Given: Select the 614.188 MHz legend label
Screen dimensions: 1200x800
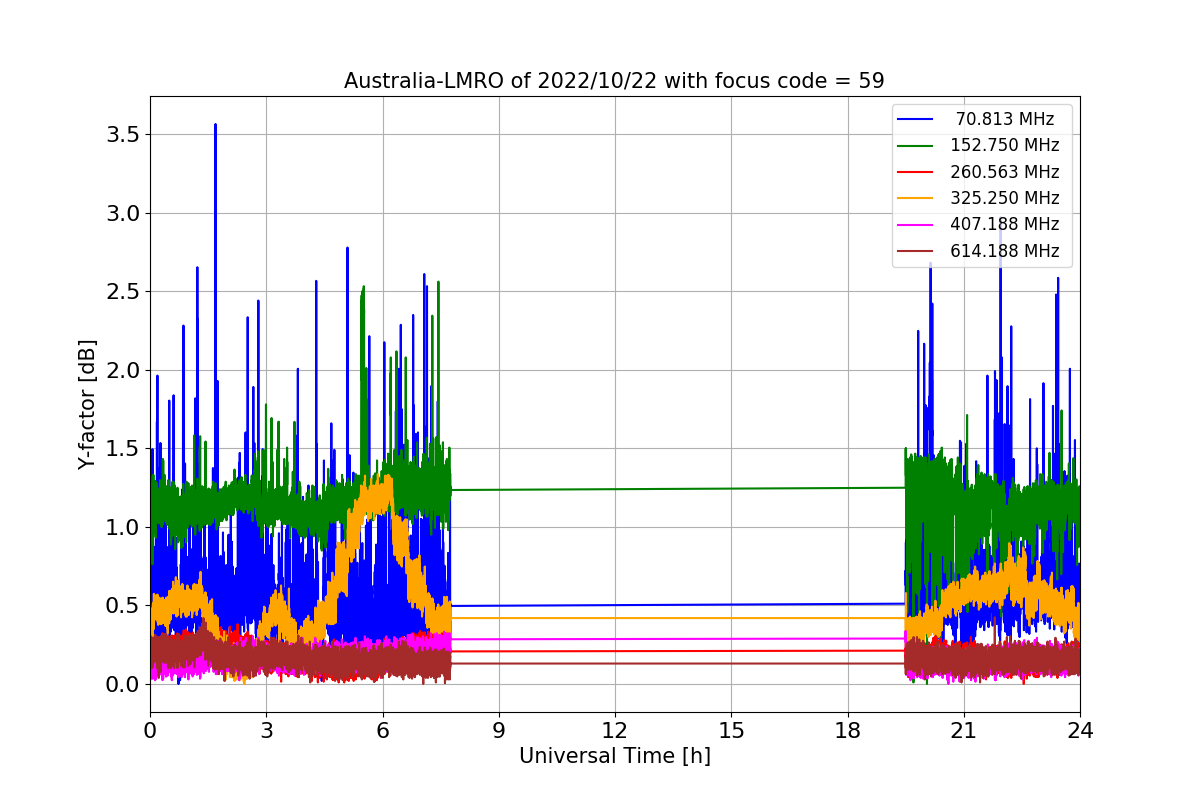Looking at the screenshot, I should pyautogui.click(x=1005, y=251).
